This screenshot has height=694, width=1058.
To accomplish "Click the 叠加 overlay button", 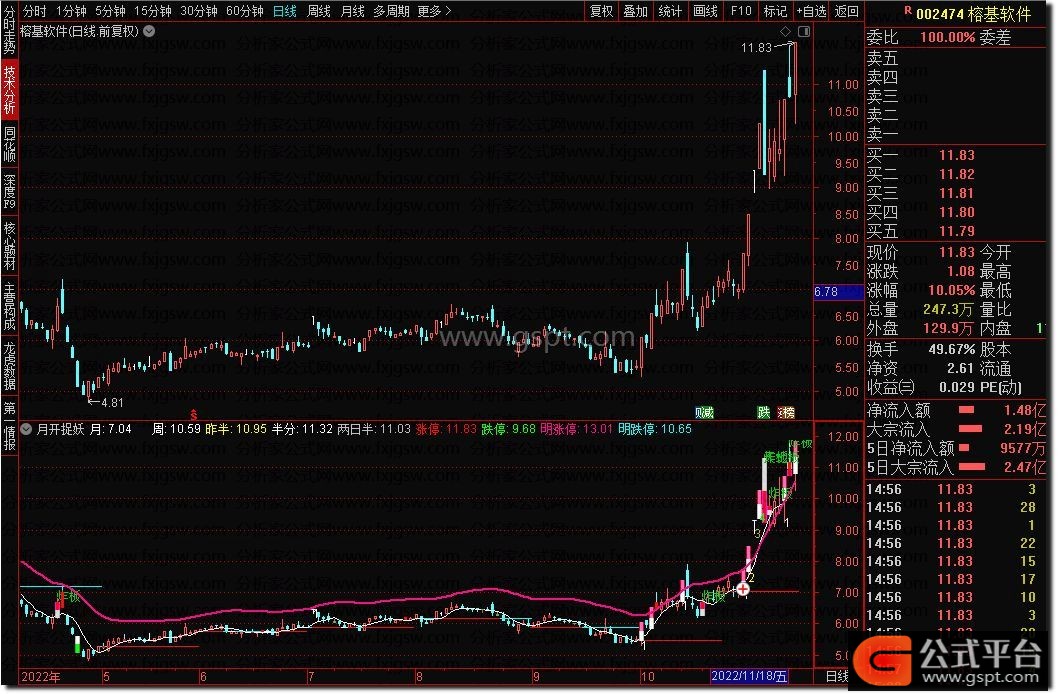I will click(x=636, y=11).
